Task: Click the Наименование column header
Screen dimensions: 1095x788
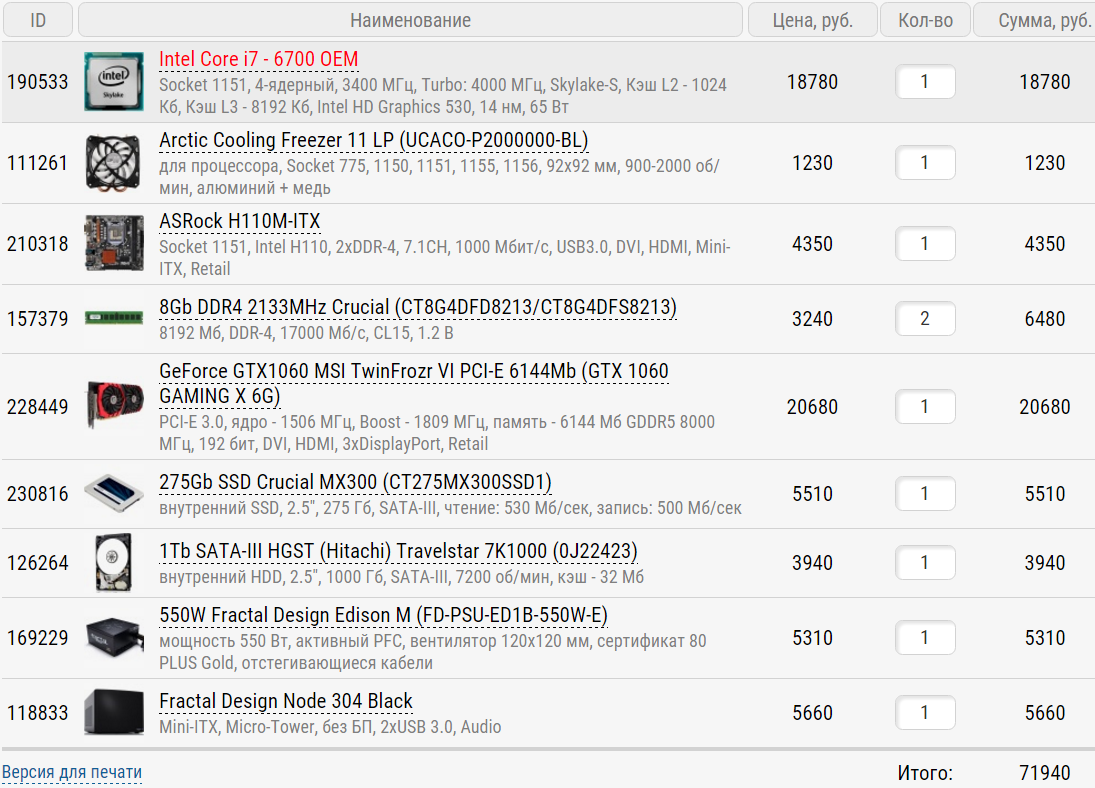Action: pos(410,20)
